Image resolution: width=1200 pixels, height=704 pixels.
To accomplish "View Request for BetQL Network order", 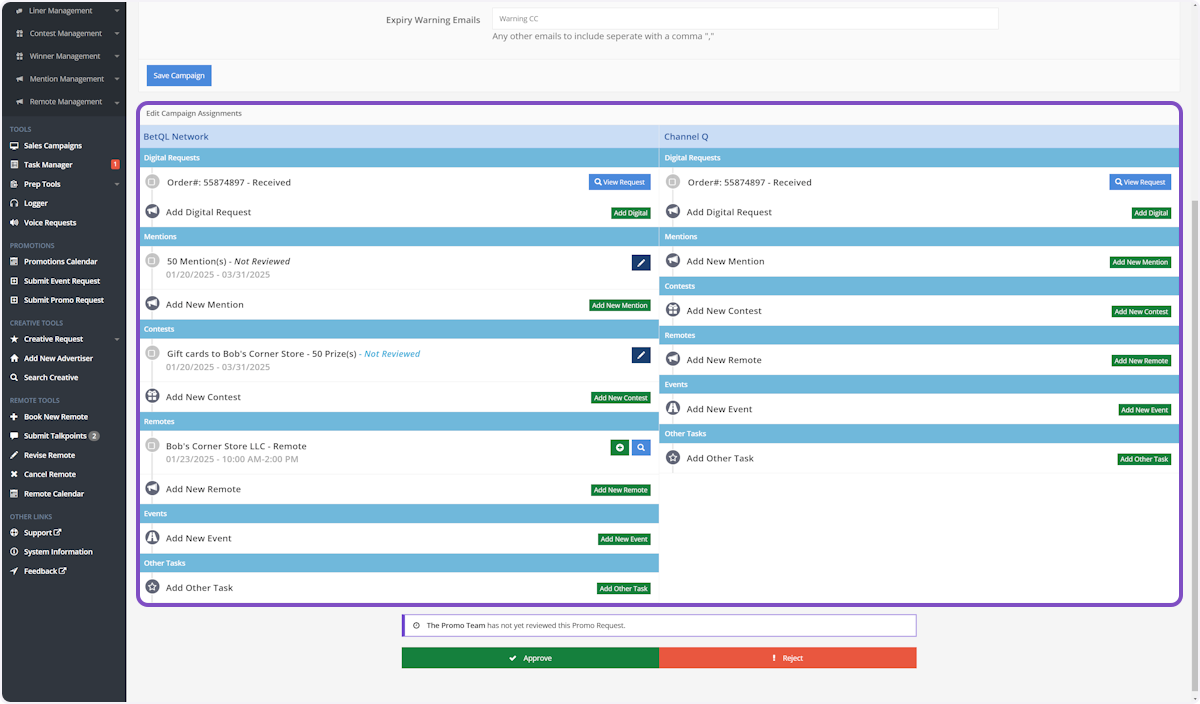I will 619,182.
